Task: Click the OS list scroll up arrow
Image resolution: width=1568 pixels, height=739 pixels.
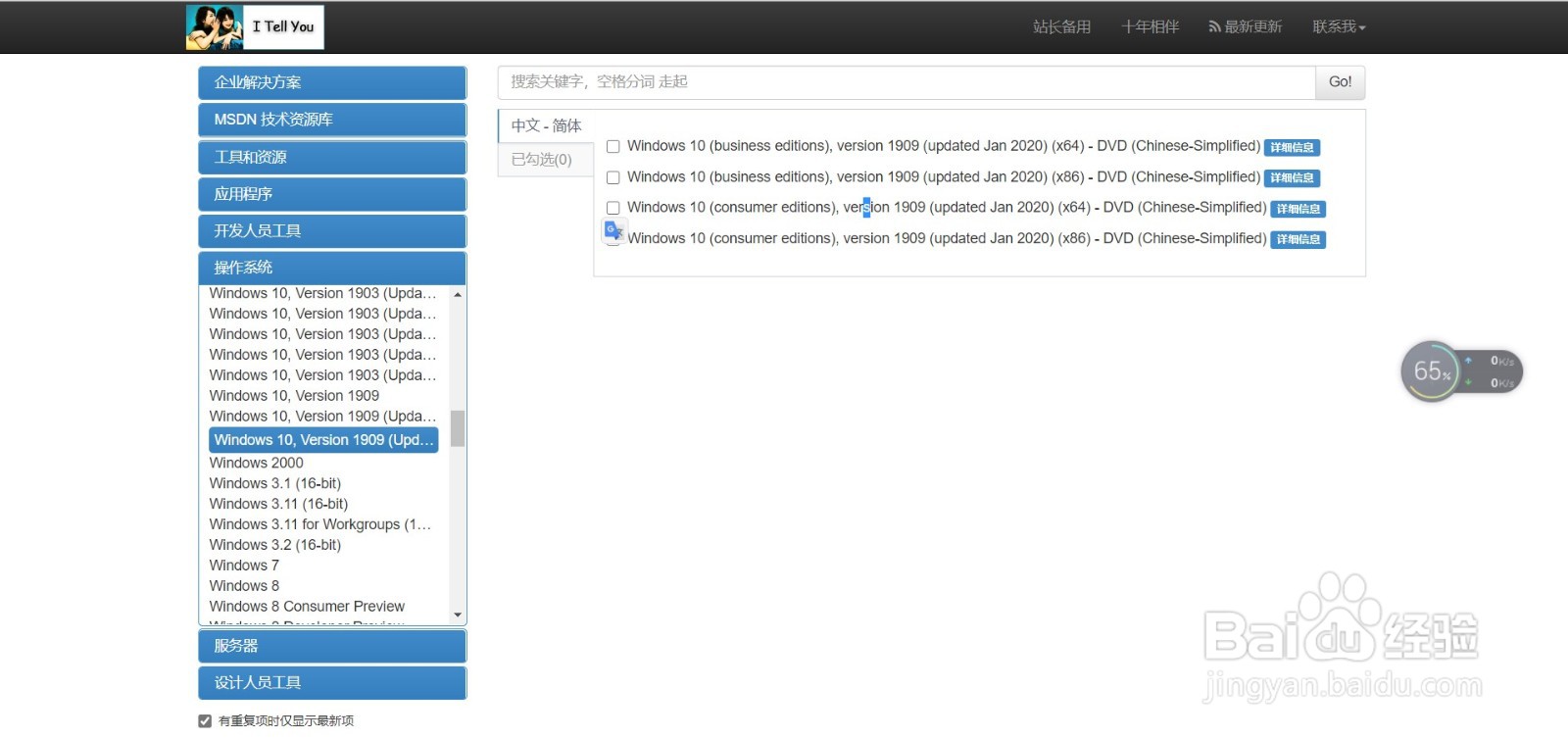Action: coord(458,294)
